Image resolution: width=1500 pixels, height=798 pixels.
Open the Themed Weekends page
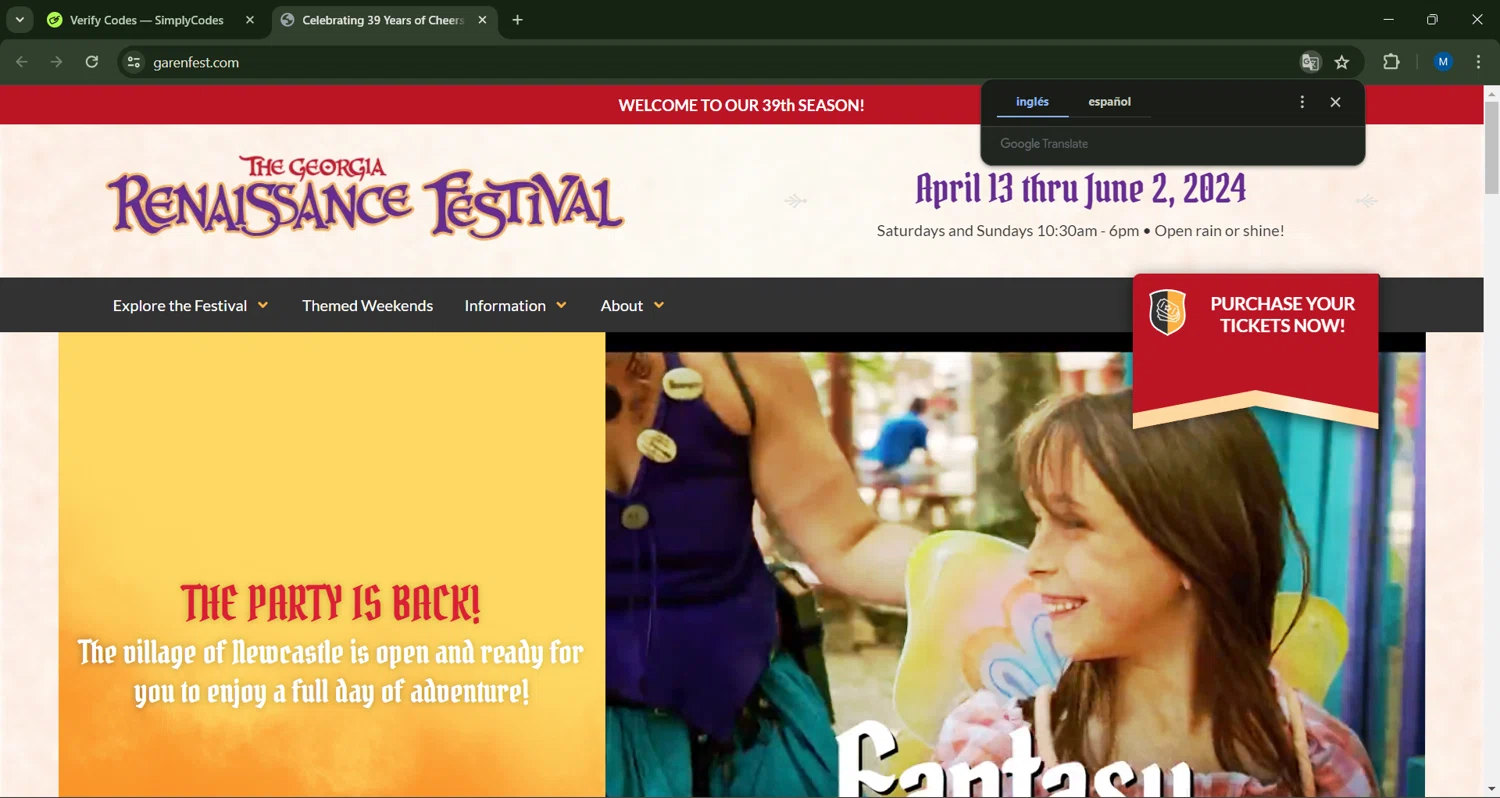coord(367,305)
